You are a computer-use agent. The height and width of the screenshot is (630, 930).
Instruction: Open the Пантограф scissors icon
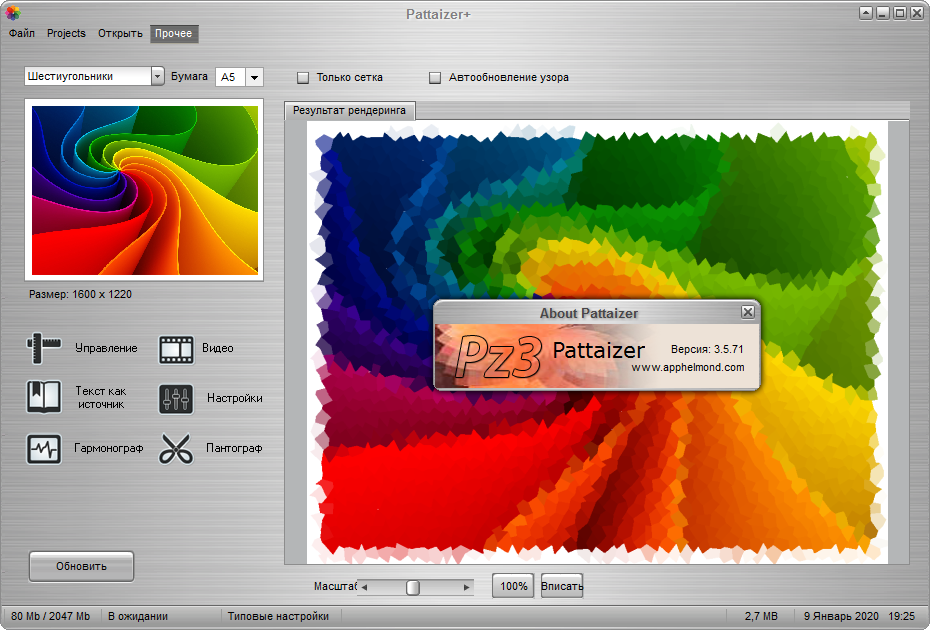pyautogui.click(x=176, y=448)
